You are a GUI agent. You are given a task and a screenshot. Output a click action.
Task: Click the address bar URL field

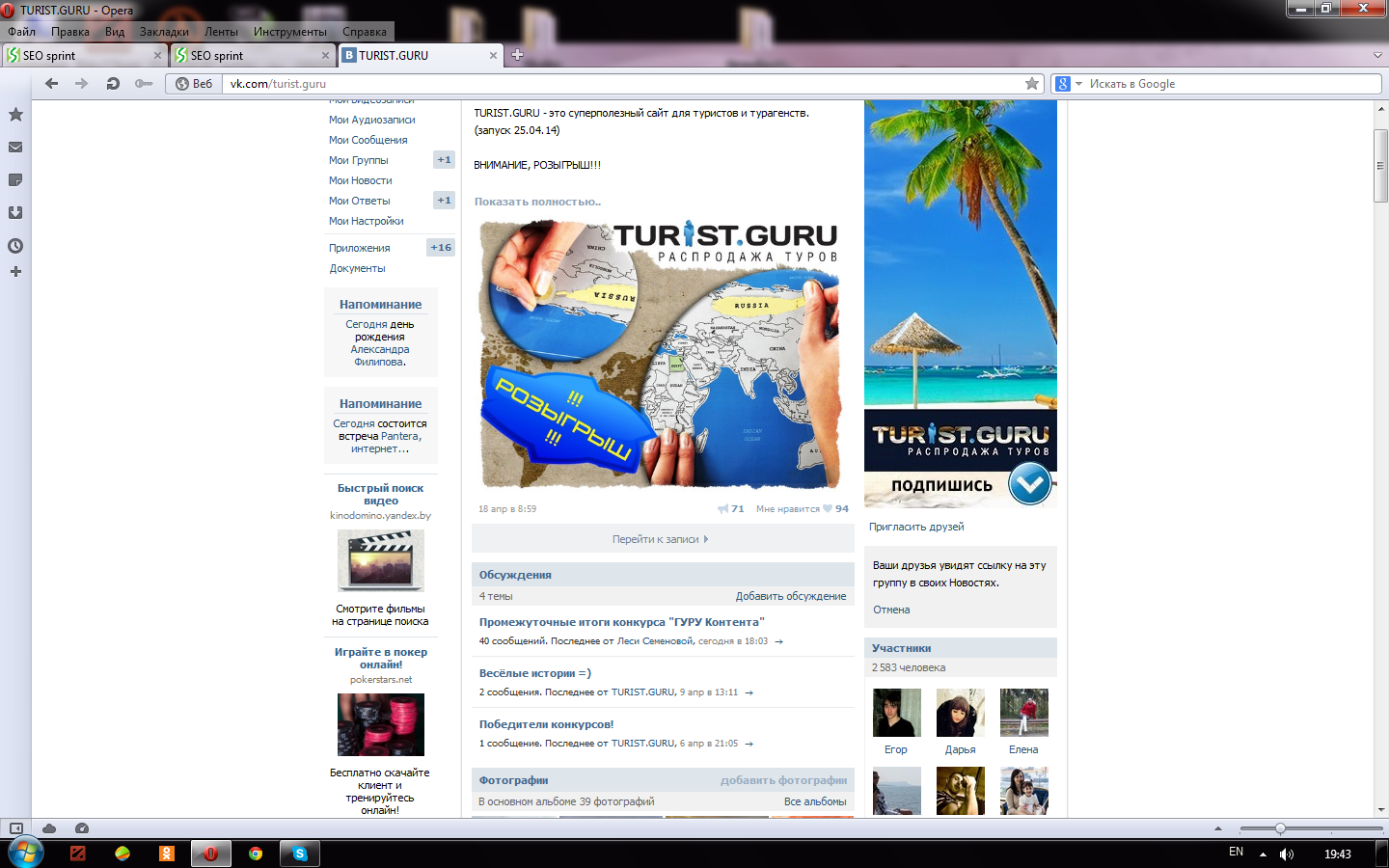(x=622, y=84)
